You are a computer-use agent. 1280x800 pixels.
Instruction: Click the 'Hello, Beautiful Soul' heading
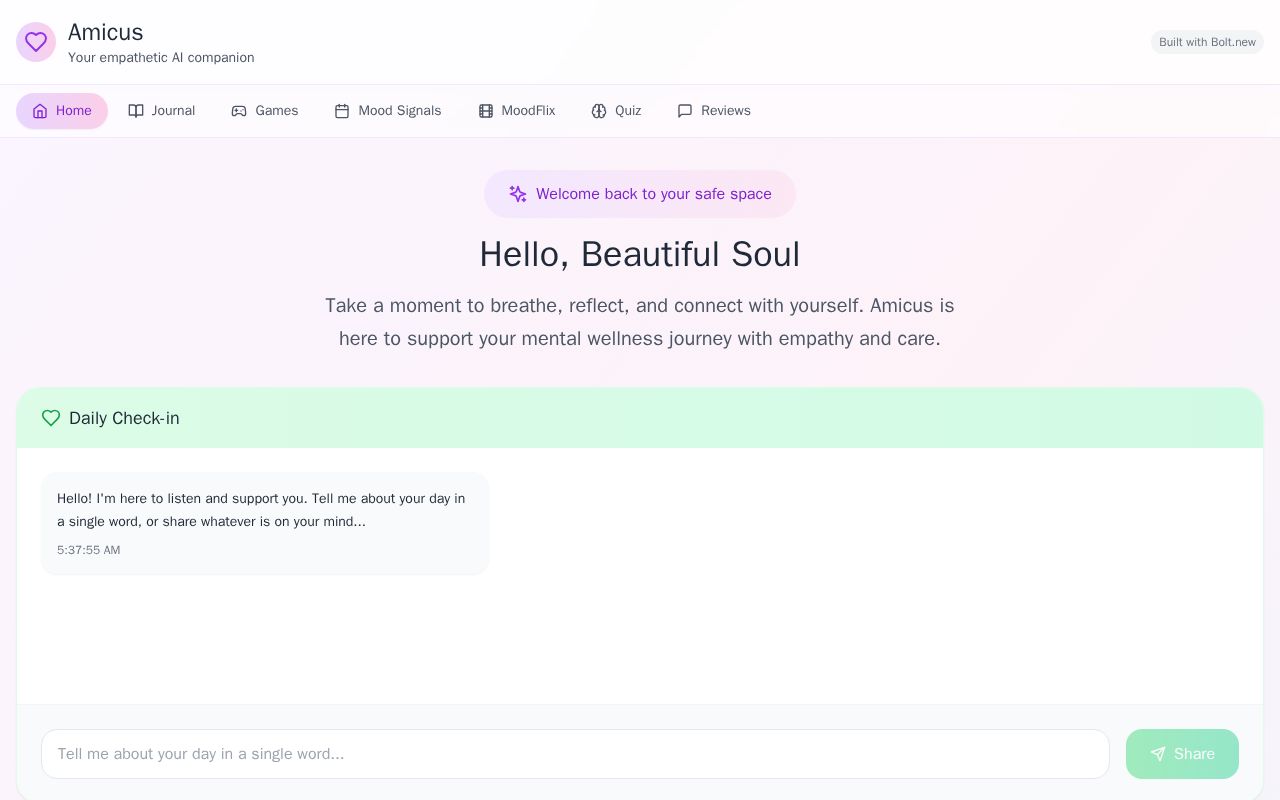[640, 254]
